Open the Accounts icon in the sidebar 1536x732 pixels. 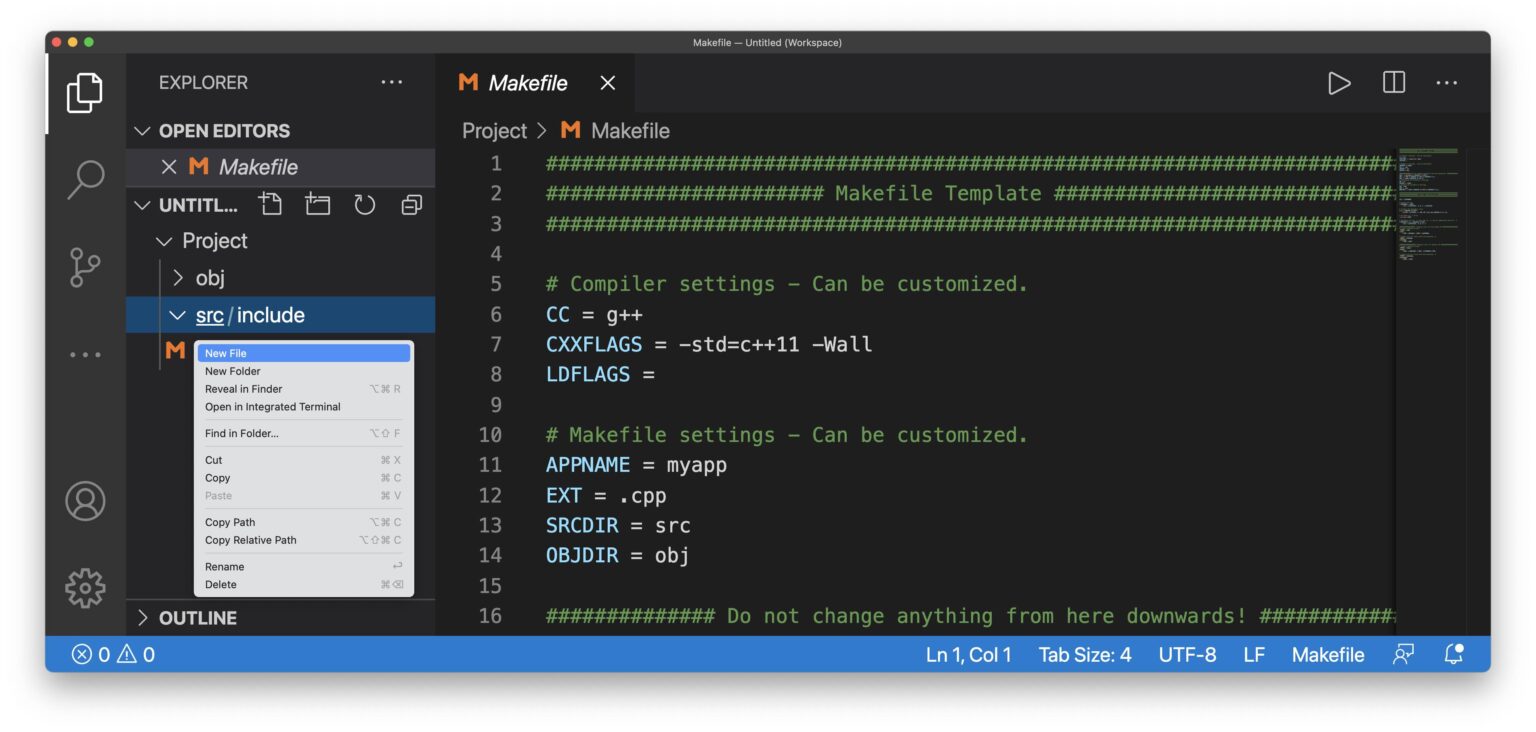[x=85, y=503]
